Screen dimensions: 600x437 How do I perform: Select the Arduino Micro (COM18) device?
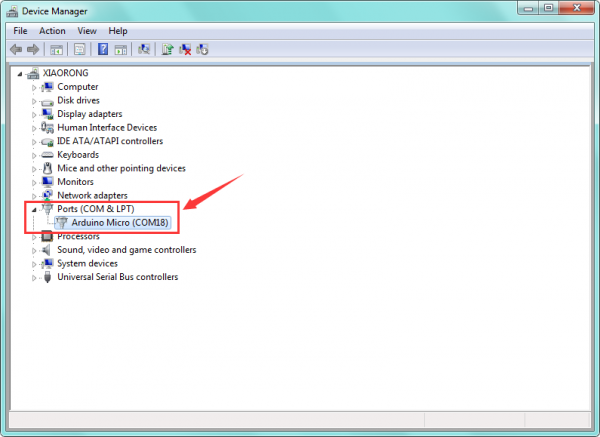point(120,222)
